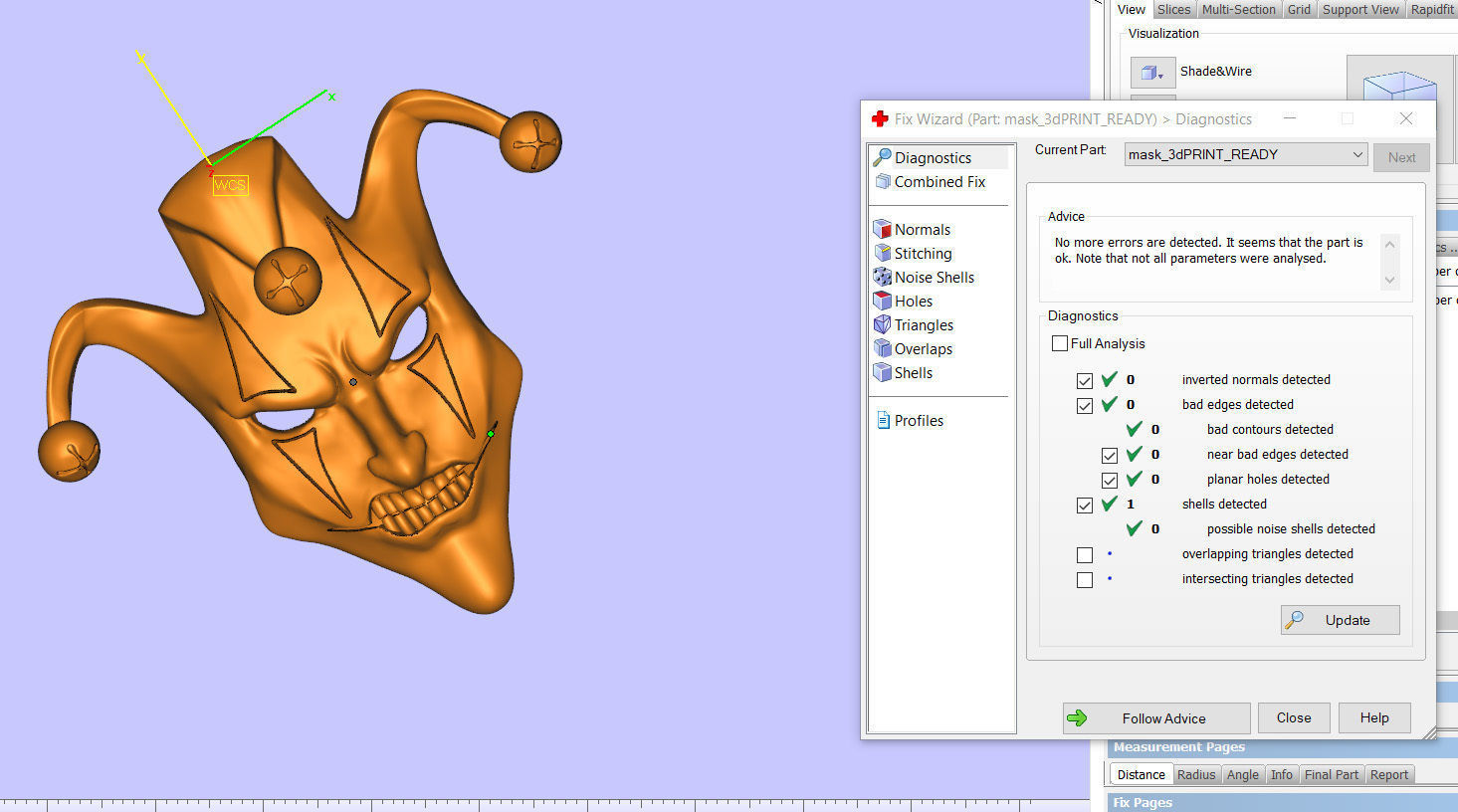Click the red cross Fix Wizard title icon

880,118
